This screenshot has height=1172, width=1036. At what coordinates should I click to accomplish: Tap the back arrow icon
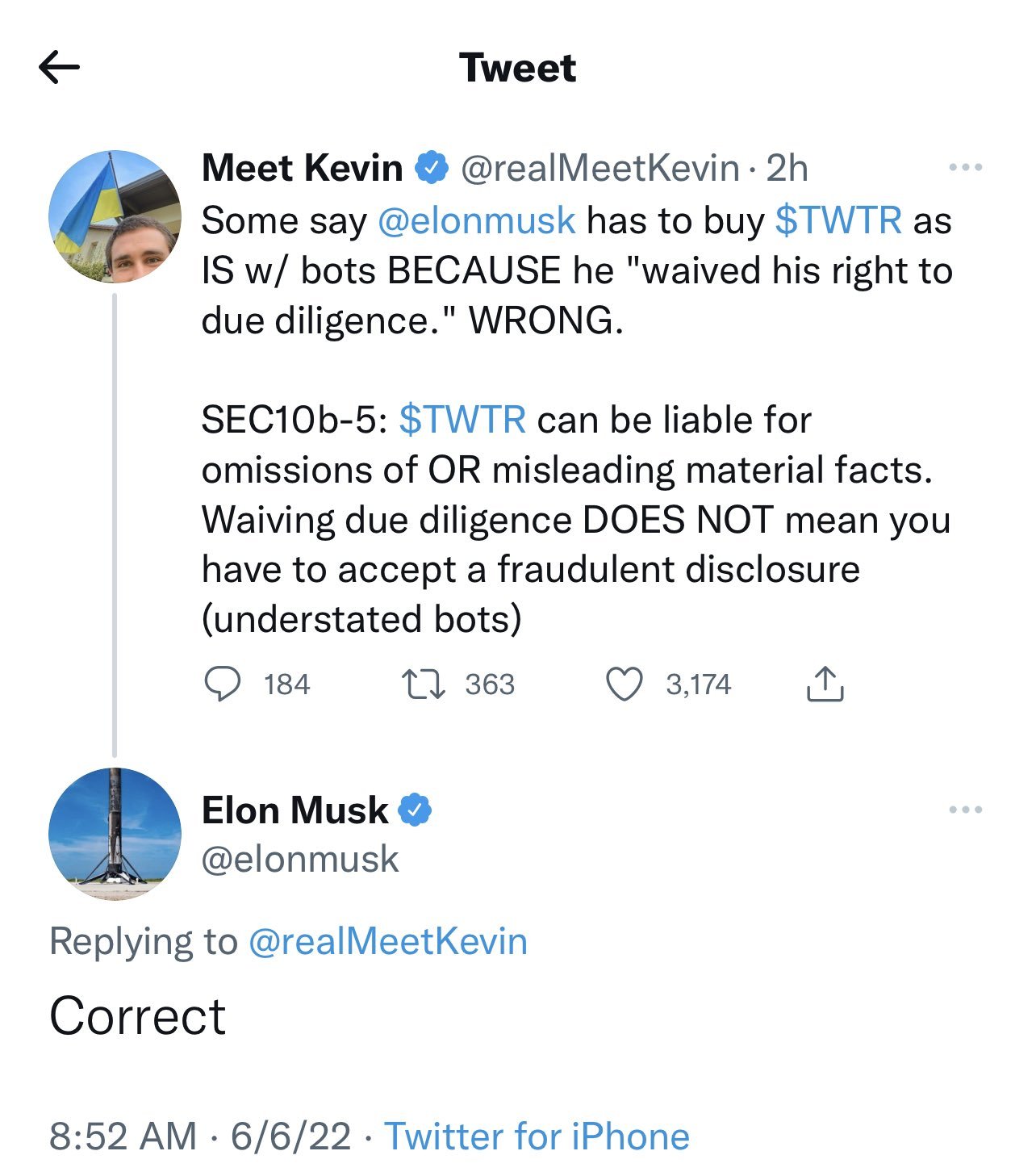click(x=59, y=68)
